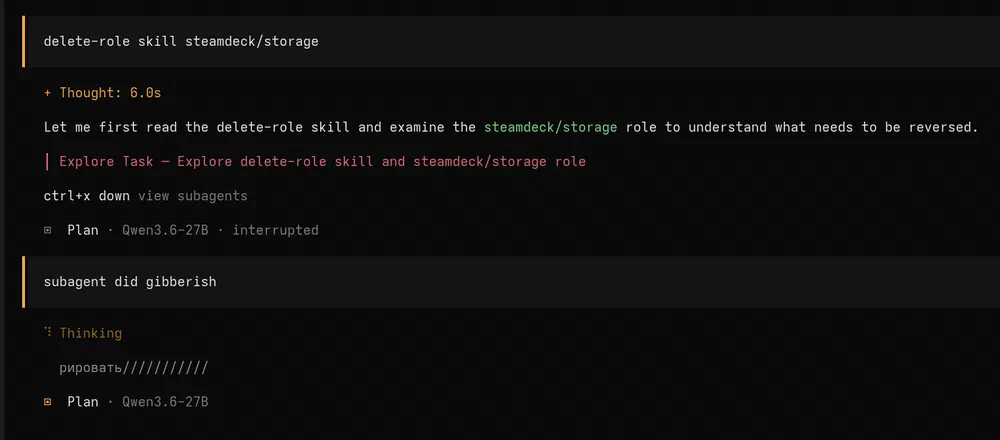Image resolution: width=1000 pixels, height=440 pixels.
Task: Click the view subagents hint
Action: 193,196
